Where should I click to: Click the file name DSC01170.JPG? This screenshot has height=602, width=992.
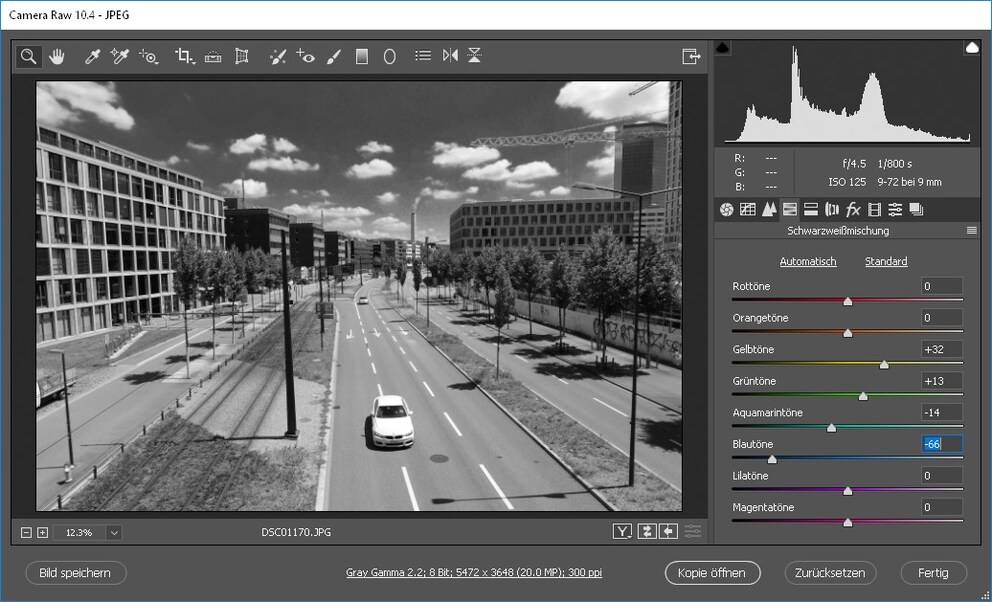296,532
